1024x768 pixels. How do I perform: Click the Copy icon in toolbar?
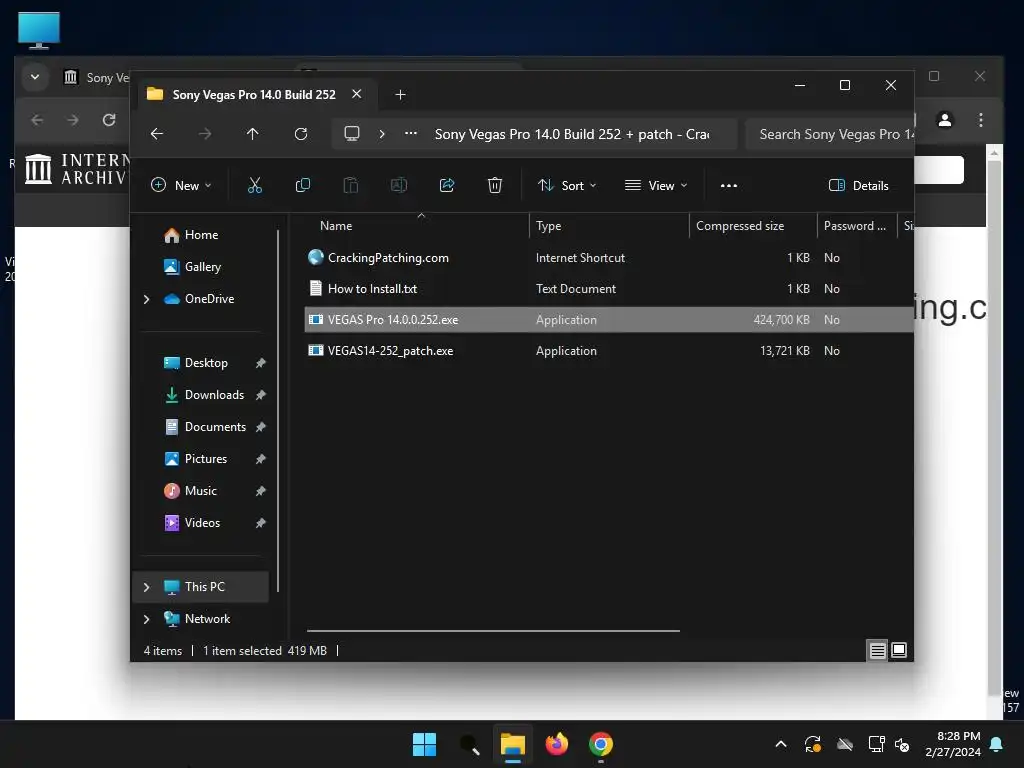click(x=302, y=185)
